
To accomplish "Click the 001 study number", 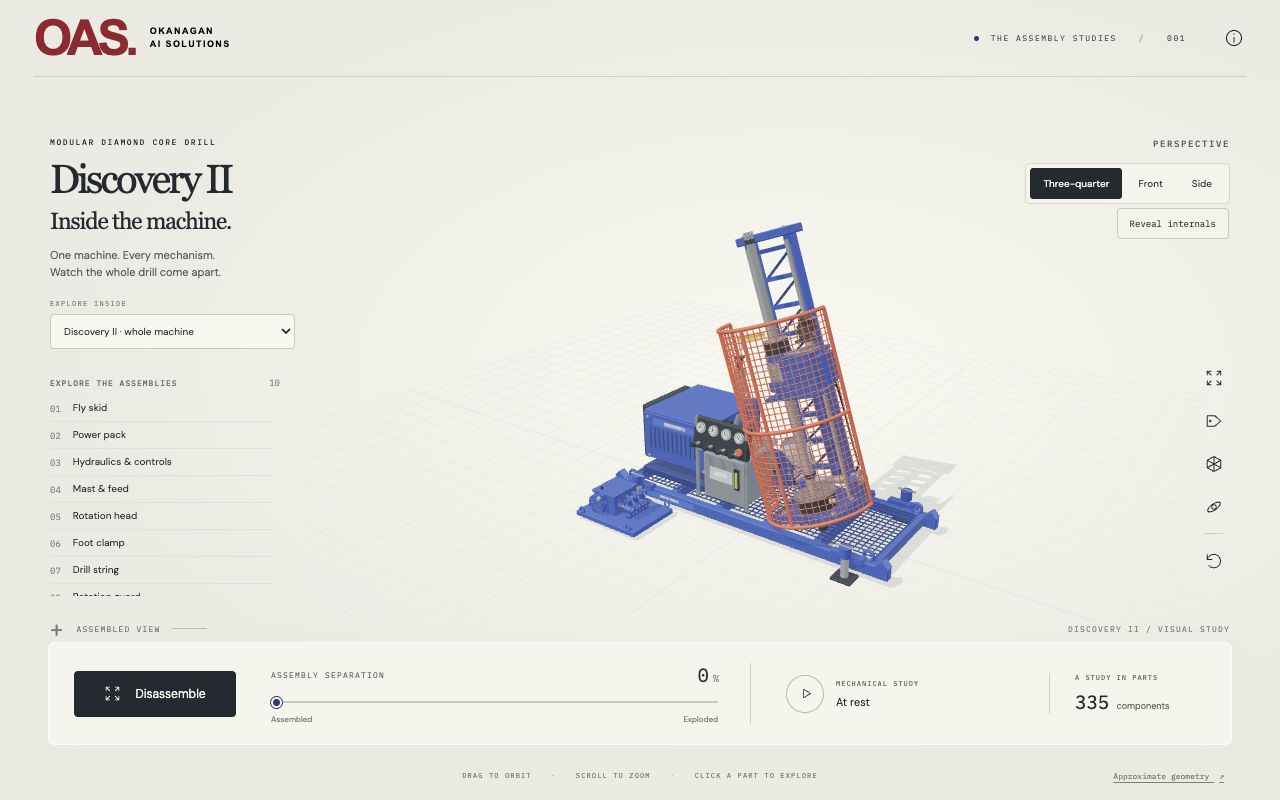I will (1176, 39).
